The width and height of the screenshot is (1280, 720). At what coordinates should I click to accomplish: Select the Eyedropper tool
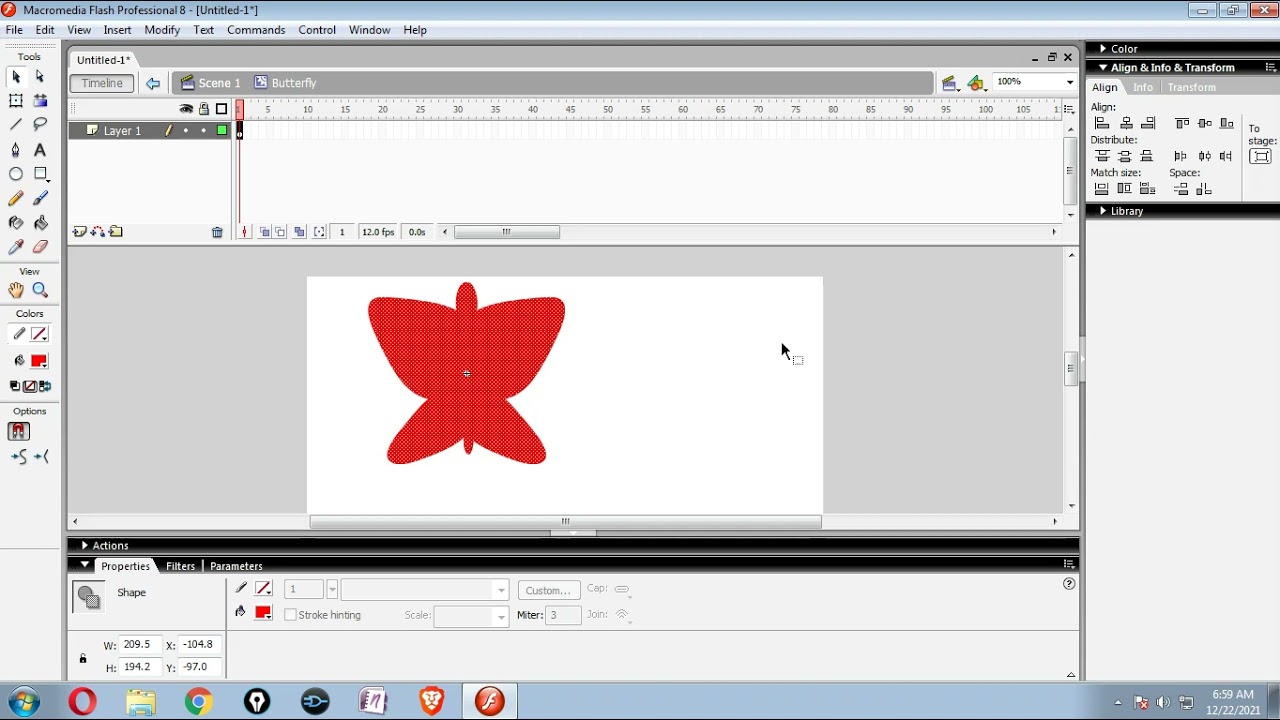[16, 247]
